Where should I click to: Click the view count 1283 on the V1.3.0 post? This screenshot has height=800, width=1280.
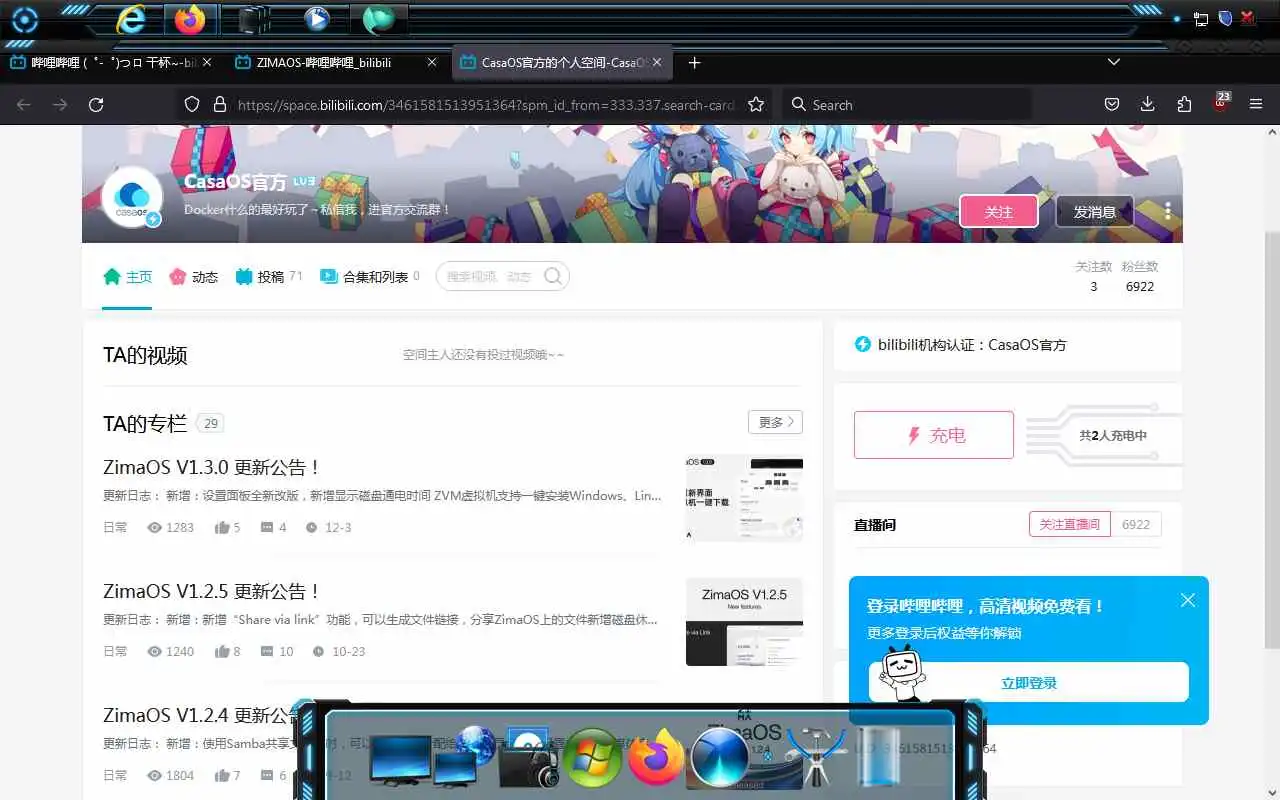pos(170,527)
